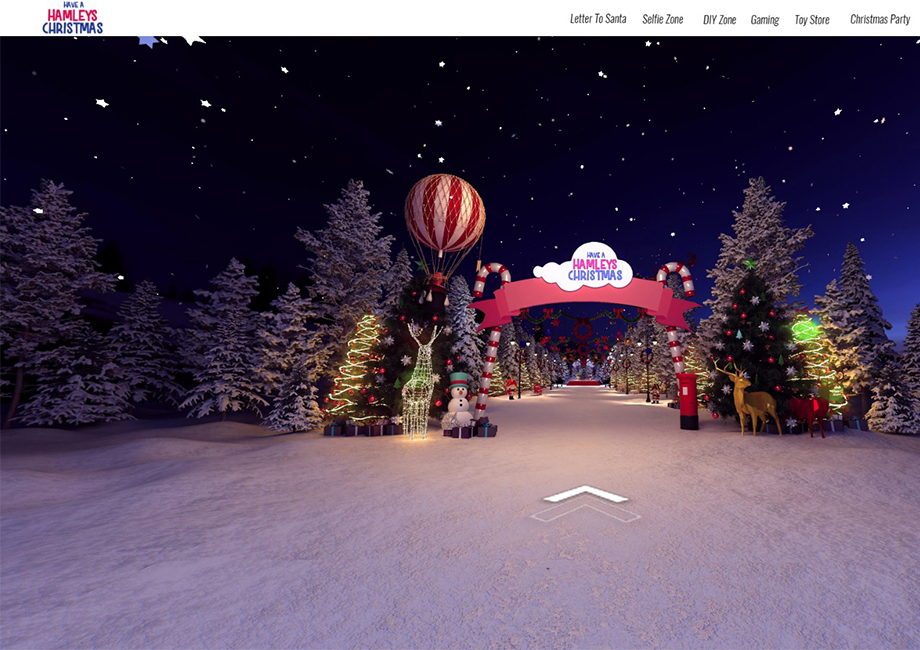The height and width of the screenshot is (650, 920).
Task: Open Letter To Santa page
Action: pyautogui.click(x=598, y=19)
